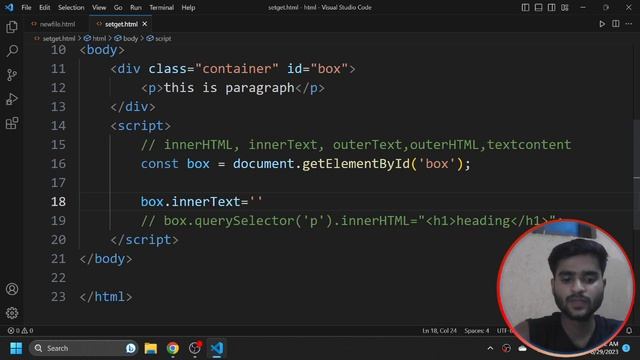The height and width of the screenshot is (360, 640).
Task: Open the Edit menu
Action: click(44, 7)
